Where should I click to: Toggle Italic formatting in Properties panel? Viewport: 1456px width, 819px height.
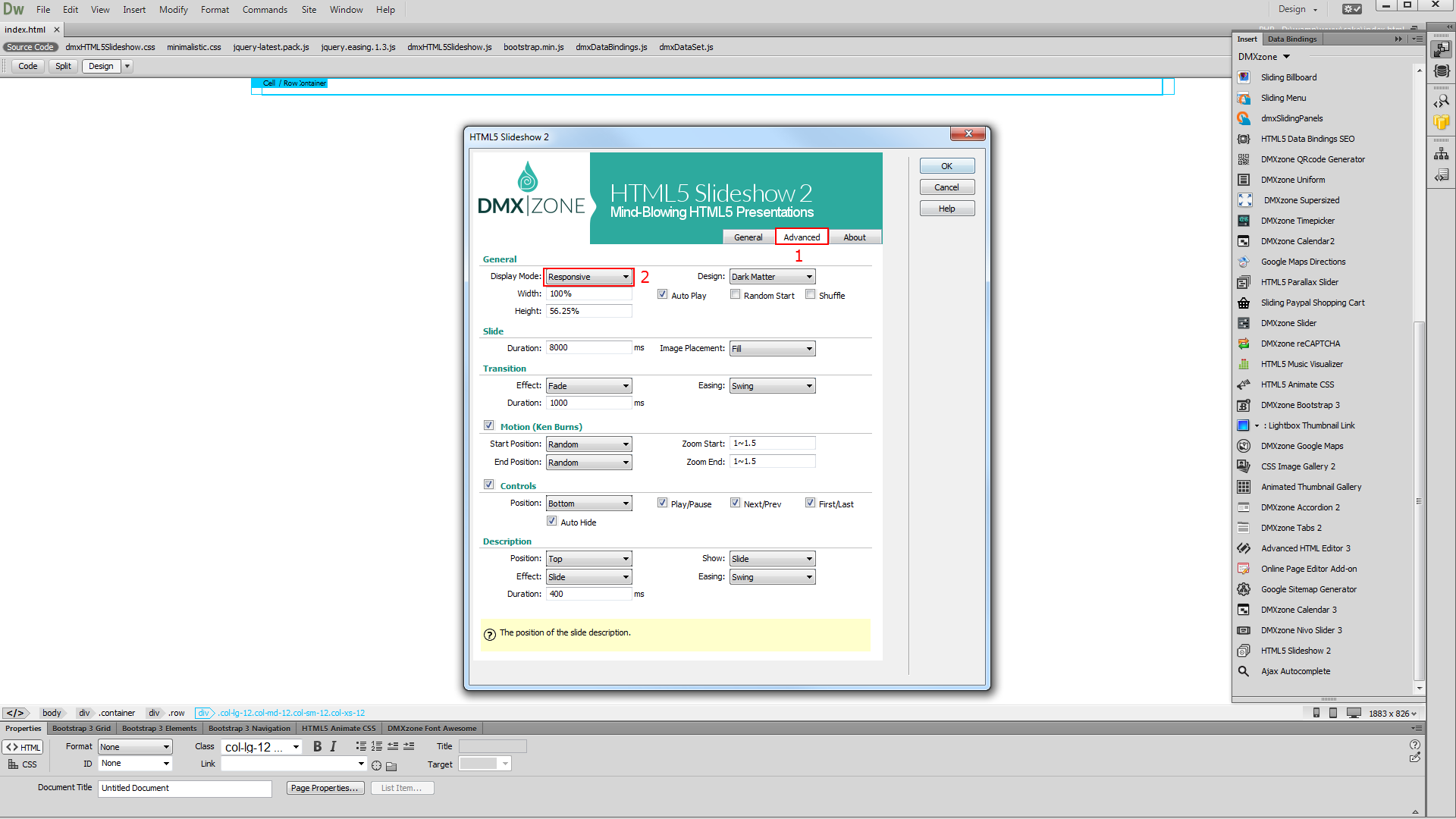(333, 747)
